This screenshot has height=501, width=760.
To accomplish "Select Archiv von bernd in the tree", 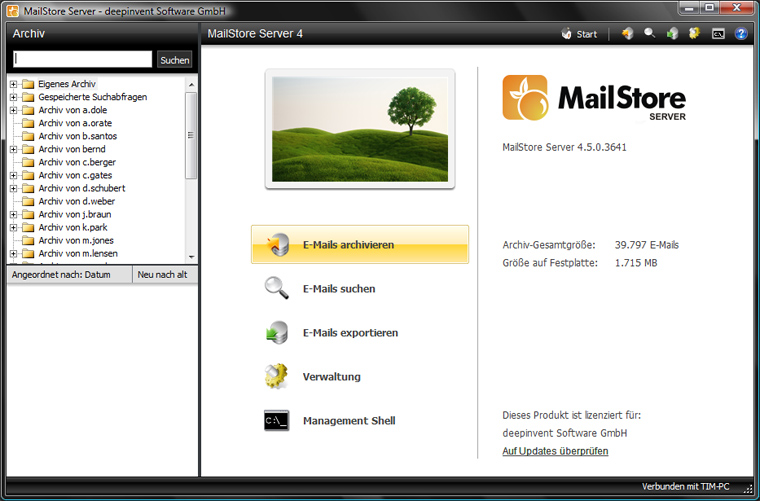I will click(x=72, y=150).
